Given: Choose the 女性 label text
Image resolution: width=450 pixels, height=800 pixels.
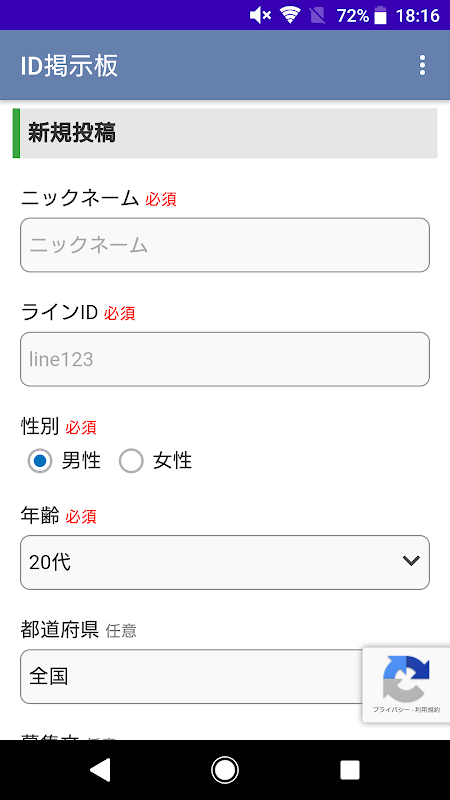Looking at the screenshot, I should click(x=172, y=461).
